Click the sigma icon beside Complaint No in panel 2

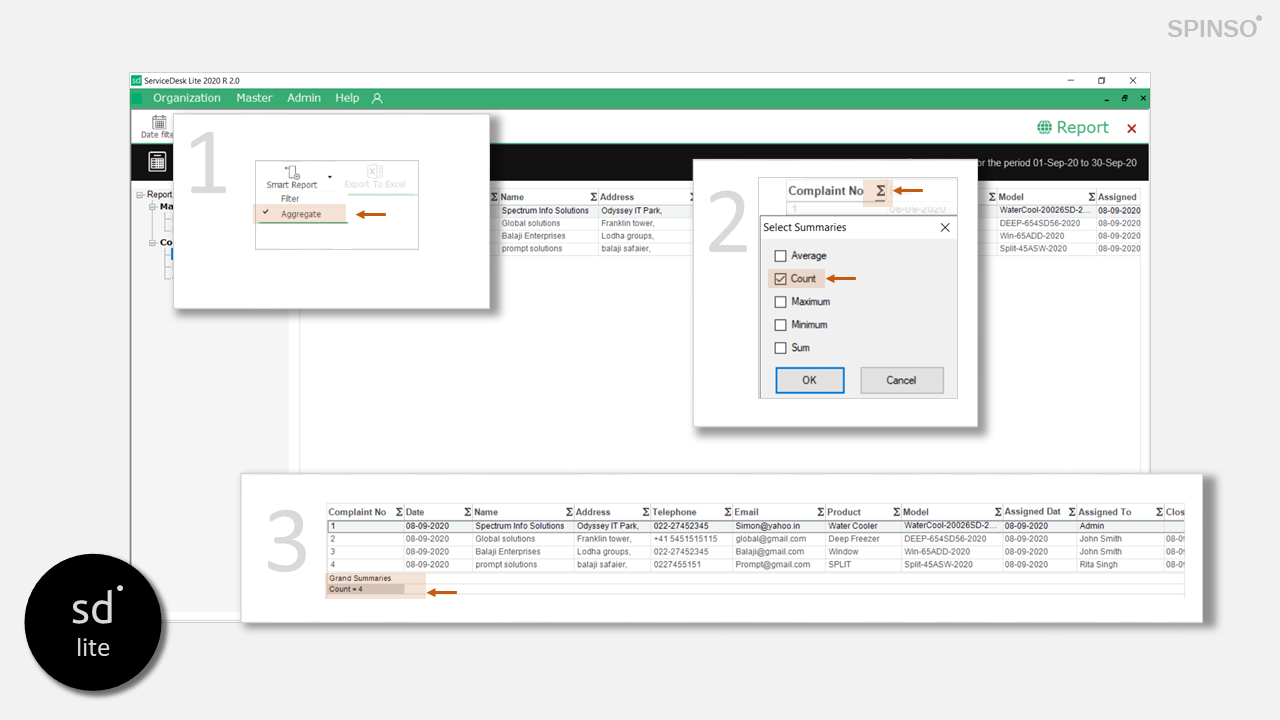[x=880, y=191]
